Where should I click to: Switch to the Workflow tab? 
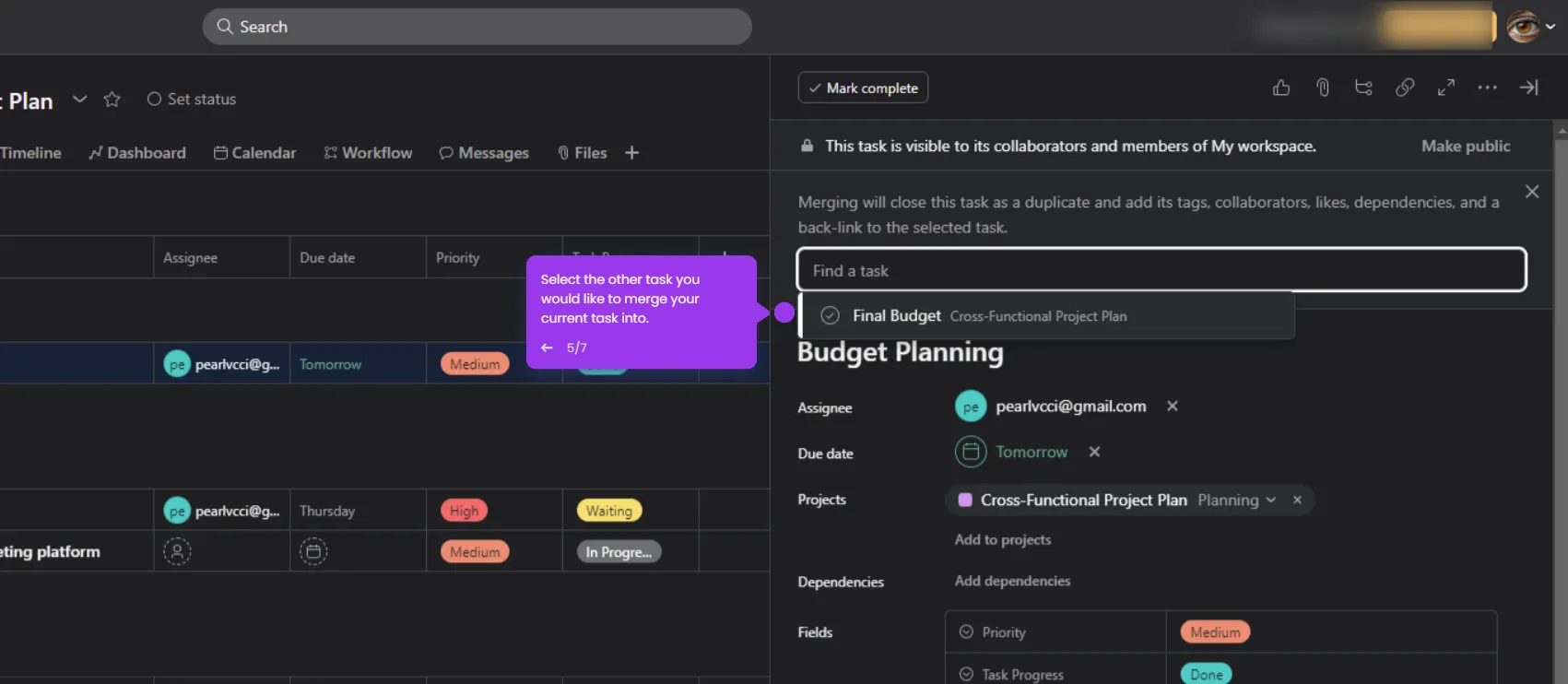pos(368,153)
